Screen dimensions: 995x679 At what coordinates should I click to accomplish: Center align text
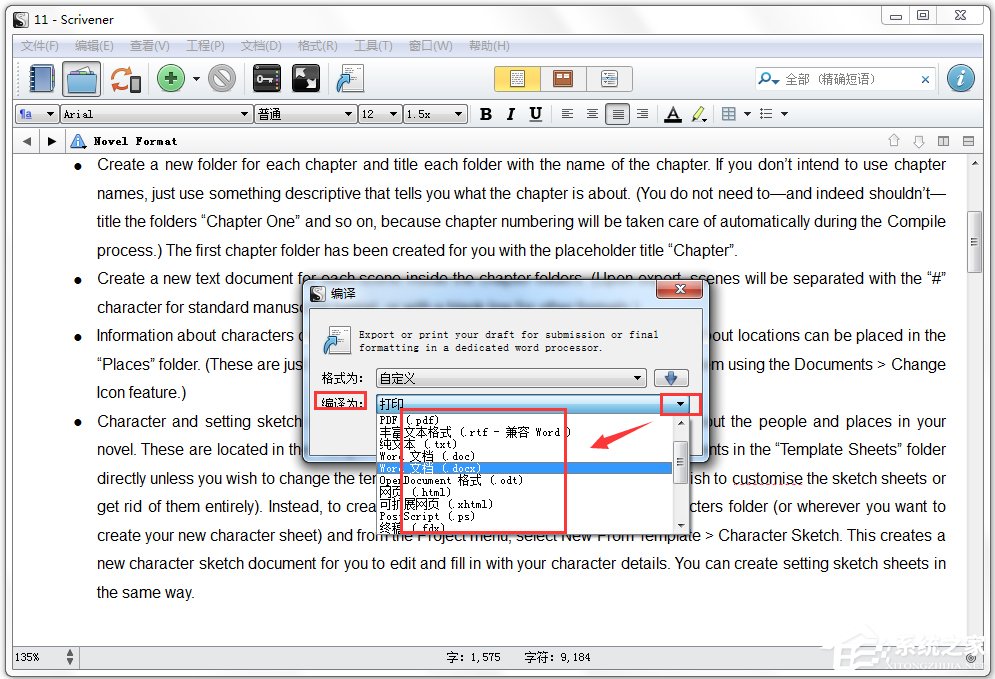[x=592, y=114]
